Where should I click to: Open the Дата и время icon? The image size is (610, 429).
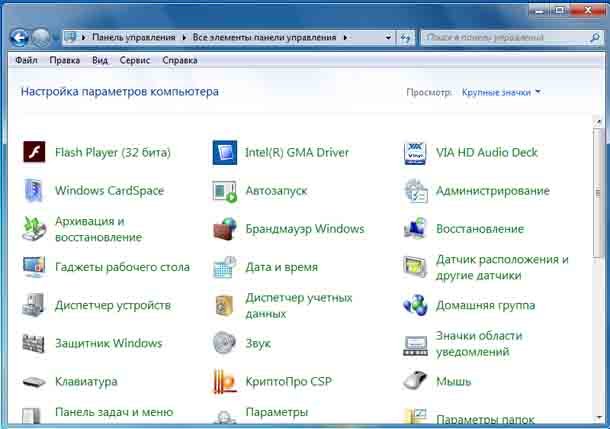(225, 267)
